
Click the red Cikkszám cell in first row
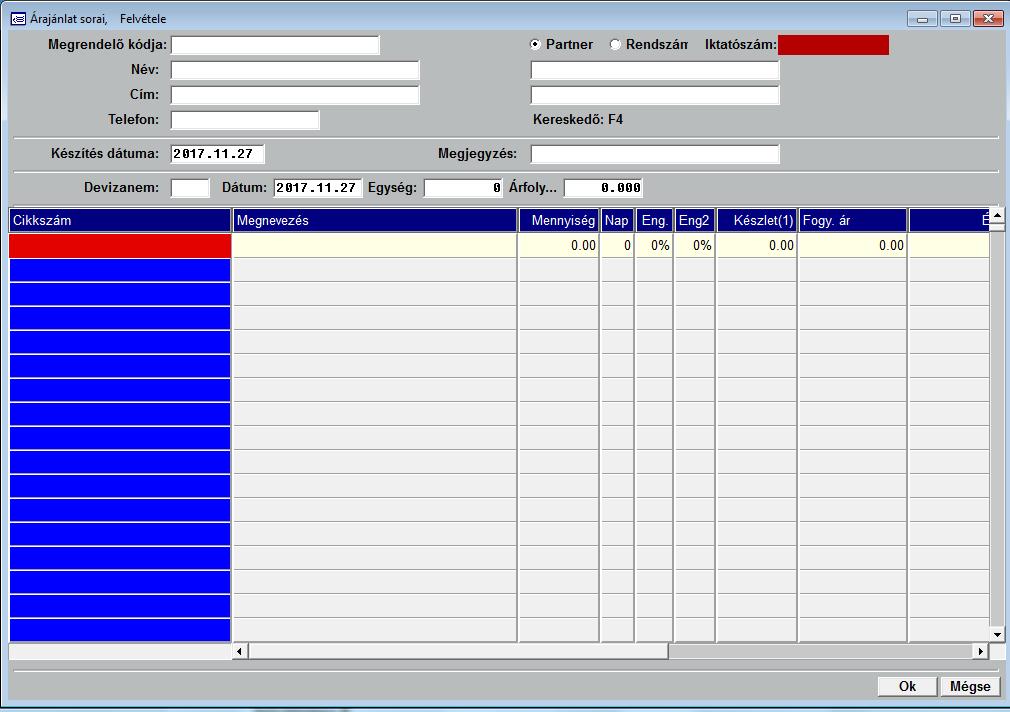pyautogui.click(x=120, y=245)
